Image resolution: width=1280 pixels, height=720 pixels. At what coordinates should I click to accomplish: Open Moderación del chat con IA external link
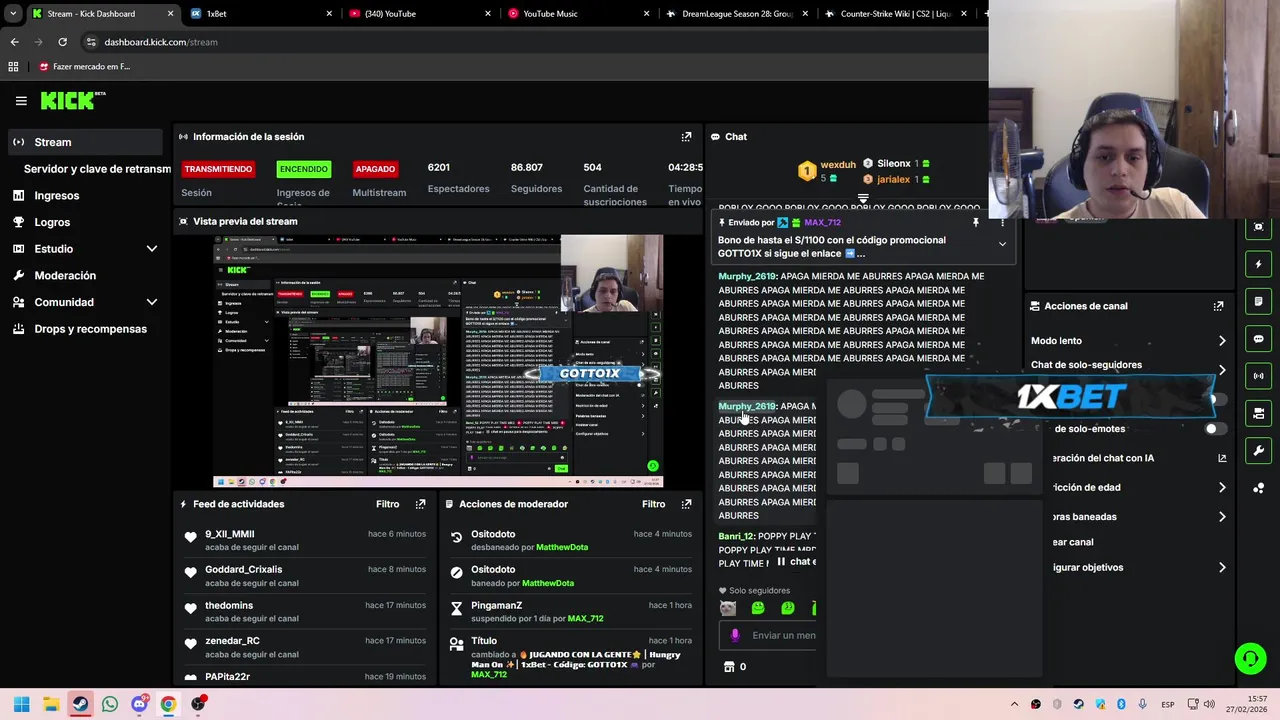click(1221, 458)
